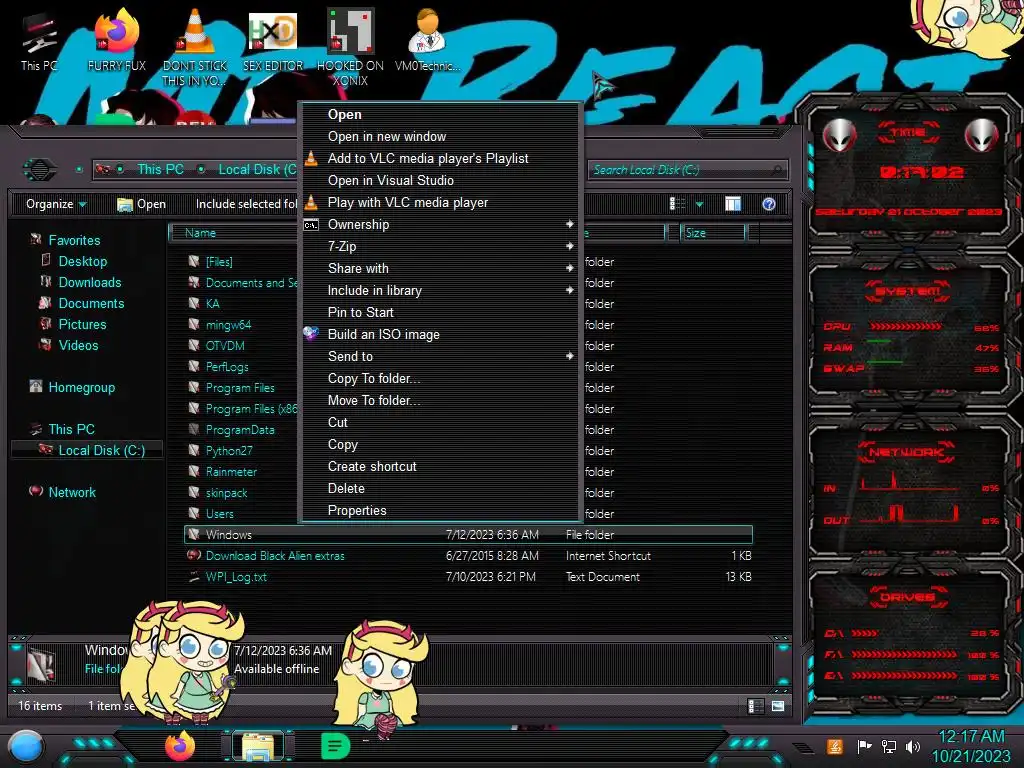Click into the Search Local Disk field

686,170
